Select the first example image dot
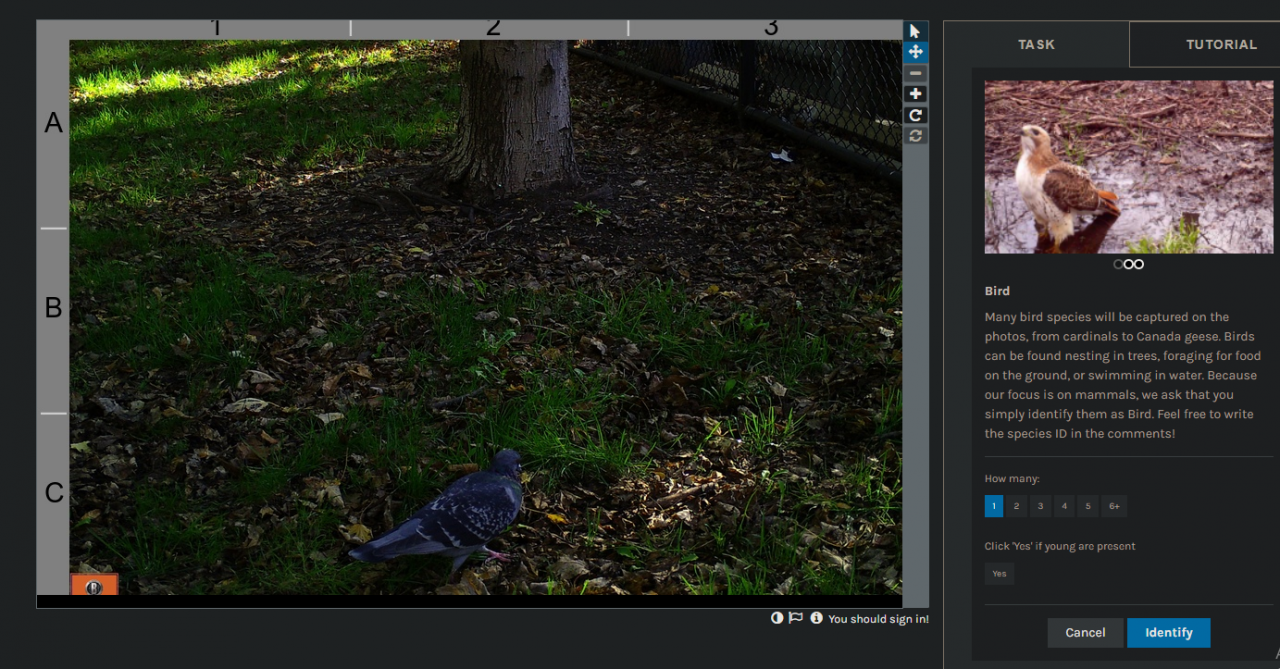The image size is (1280, 669). pos(1118,264)
